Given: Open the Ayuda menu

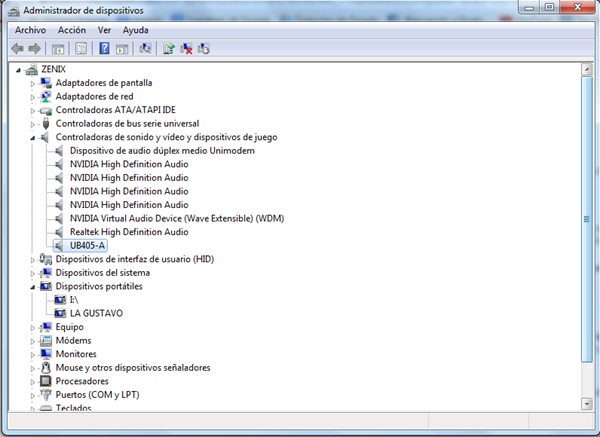Looking at the screenshot, I should 135,30.
